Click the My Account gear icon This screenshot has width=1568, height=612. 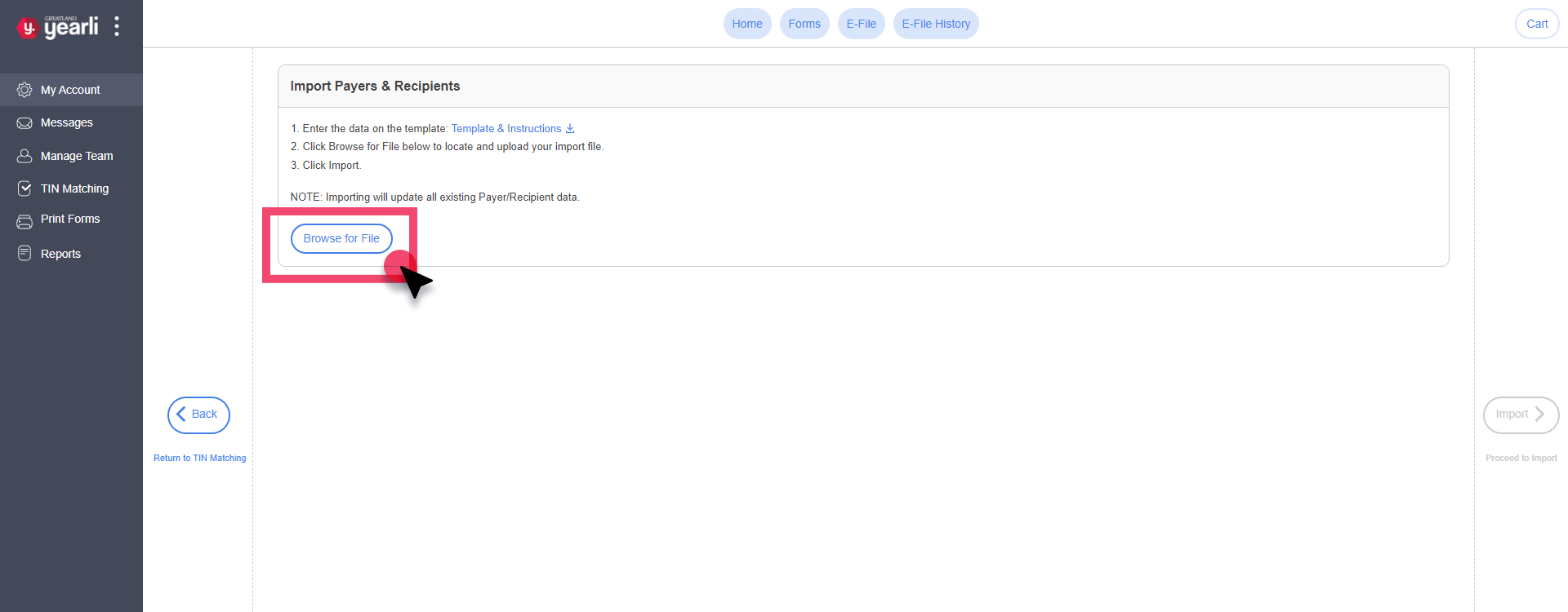click(x=24, y=90)
